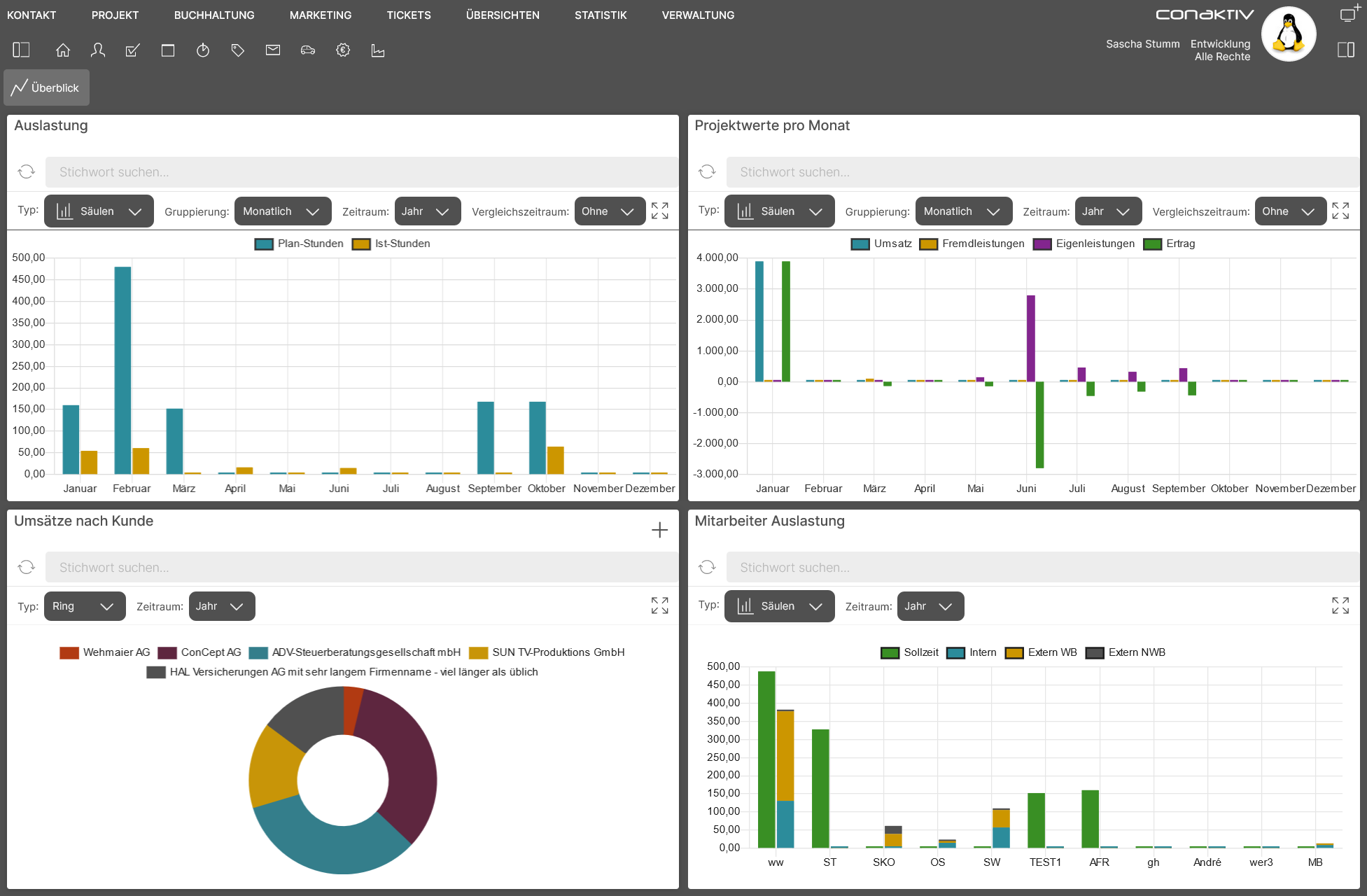Open Vergleichszeitraum Ohne dropdown in Projektwerte
Screen dimensions: 1367x896
[1290, 211]
